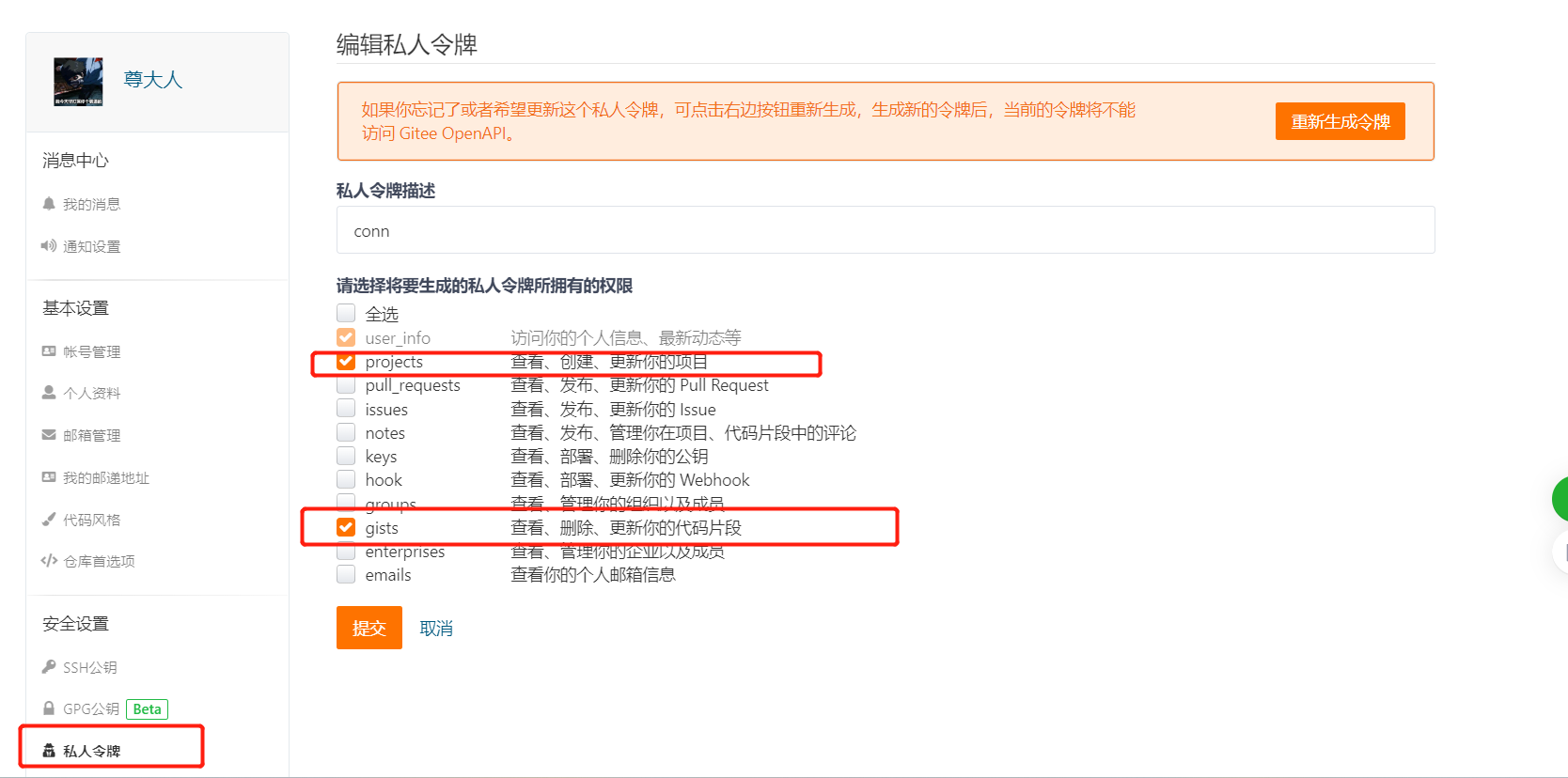1568x778 pixels.
Task: Click the bell icon beside 我的消息
Action: [x=49, y=204]
